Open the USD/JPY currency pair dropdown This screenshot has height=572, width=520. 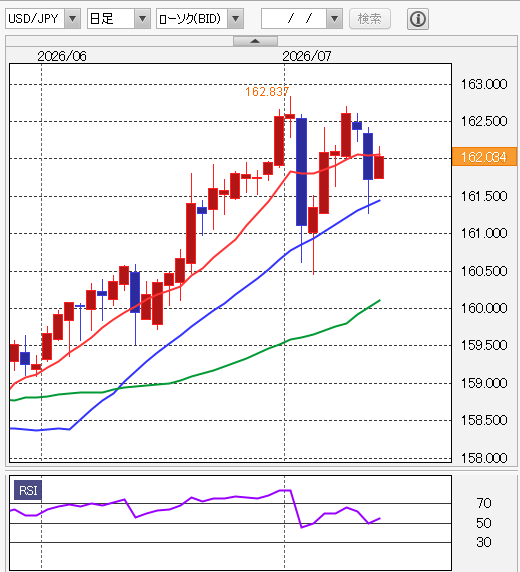pyautogui.click(x=43, y=19)
